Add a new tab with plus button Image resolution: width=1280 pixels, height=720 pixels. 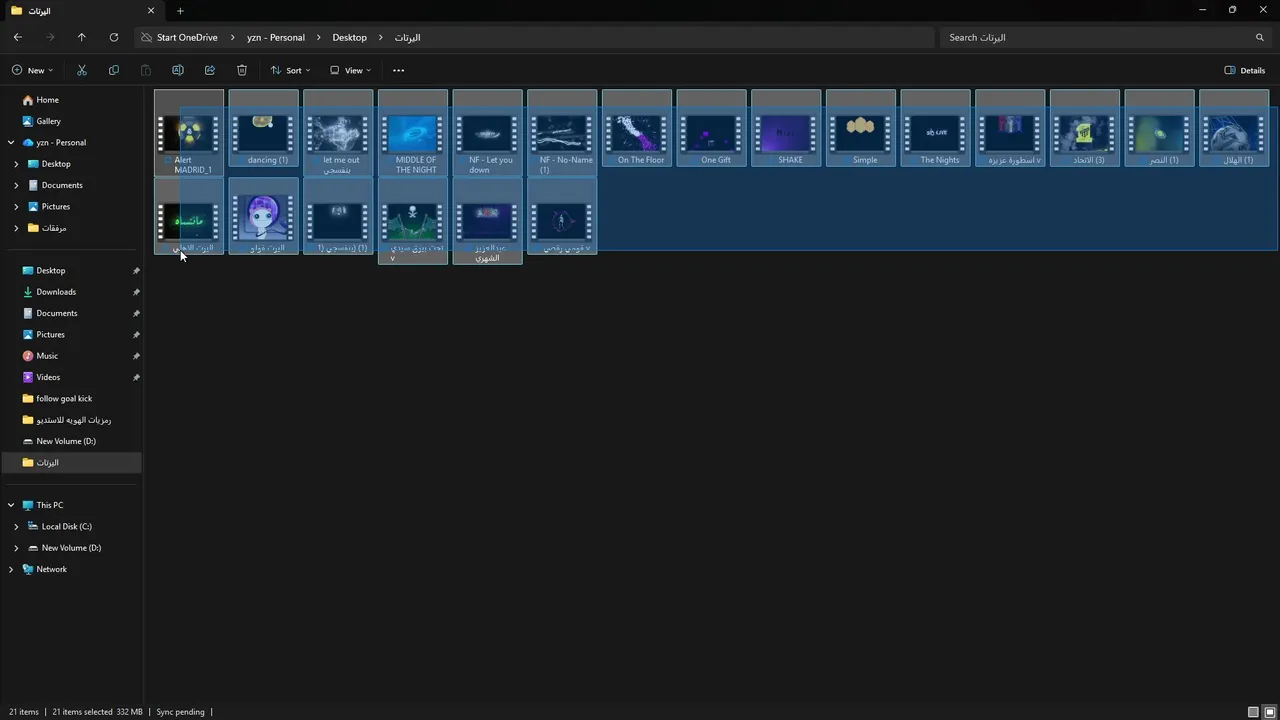click(x=180, y=11)
